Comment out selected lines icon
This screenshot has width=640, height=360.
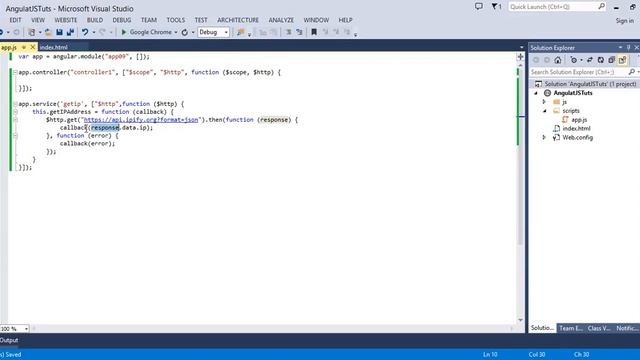point(289,32)
